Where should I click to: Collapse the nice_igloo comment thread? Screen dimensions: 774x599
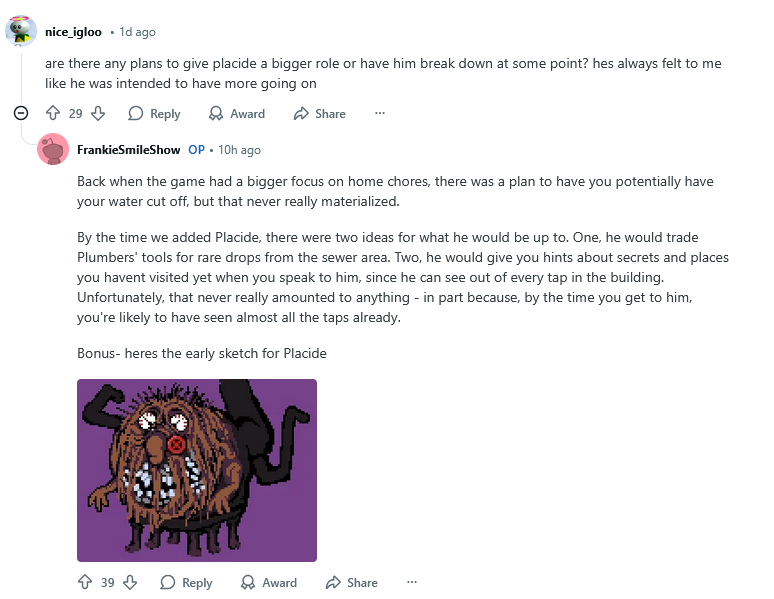21,113
